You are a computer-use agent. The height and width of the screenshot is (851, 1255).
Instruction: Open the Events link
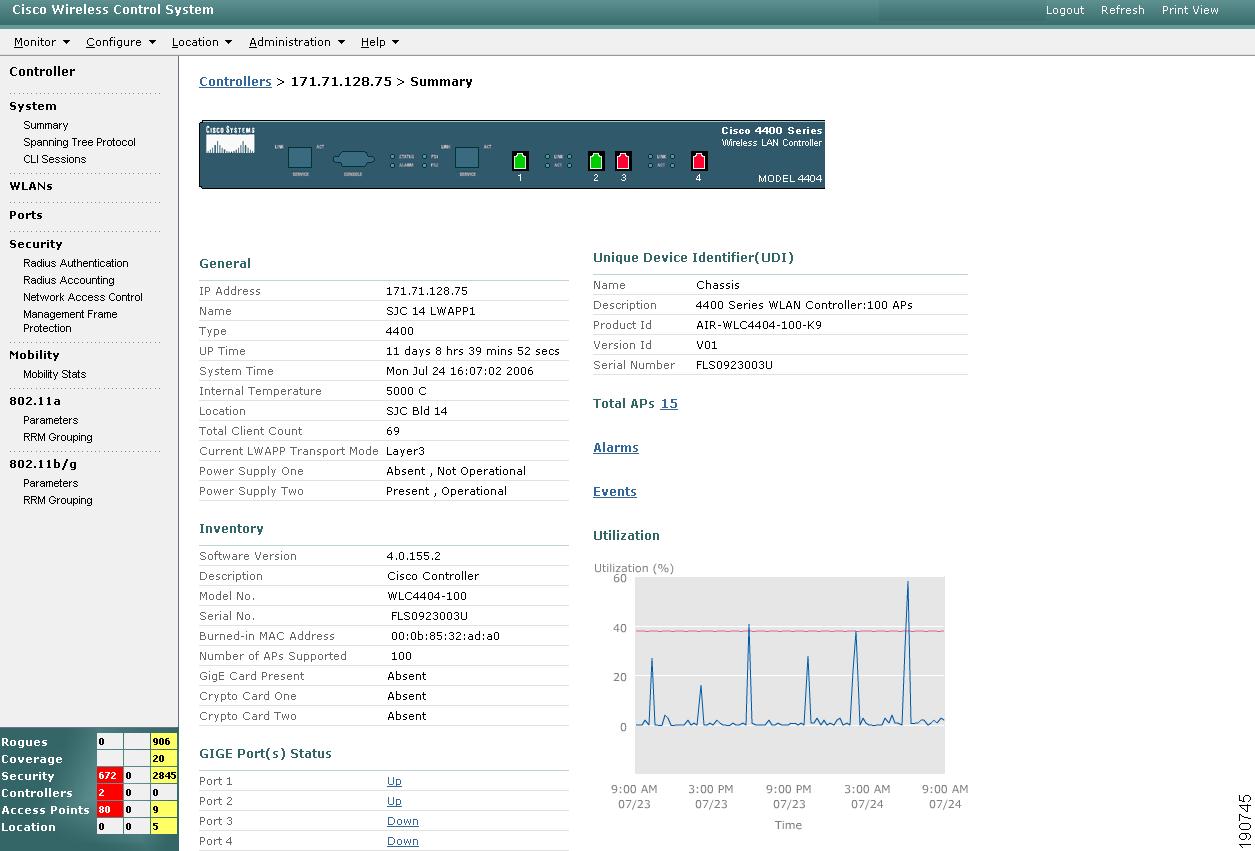click(x=615, y=492)
